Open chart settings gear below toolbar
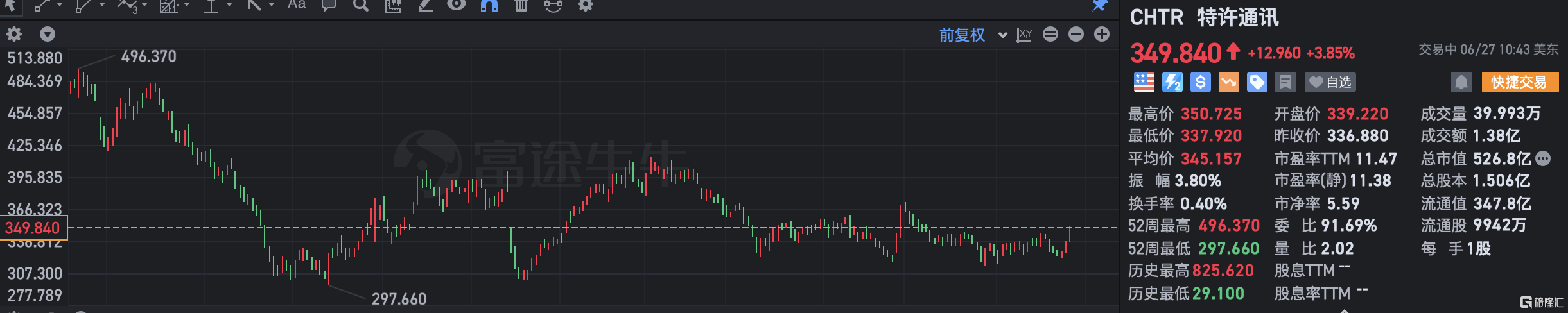Screen dimensions: 1568x313 [x=14, y=34]
